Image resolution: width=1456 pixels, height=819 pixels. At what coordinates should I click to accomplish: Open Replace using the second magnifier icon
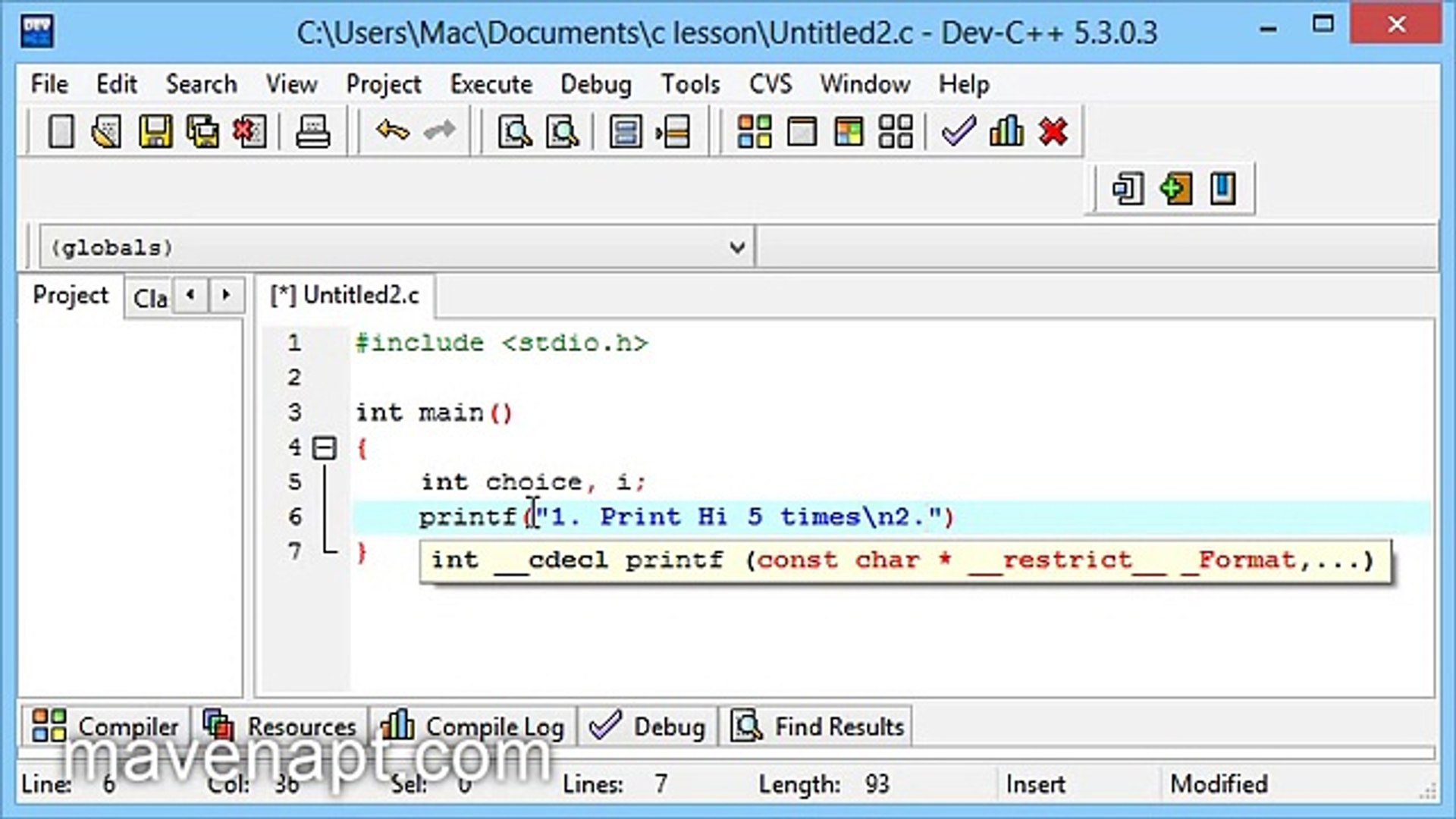pos(563,132)
